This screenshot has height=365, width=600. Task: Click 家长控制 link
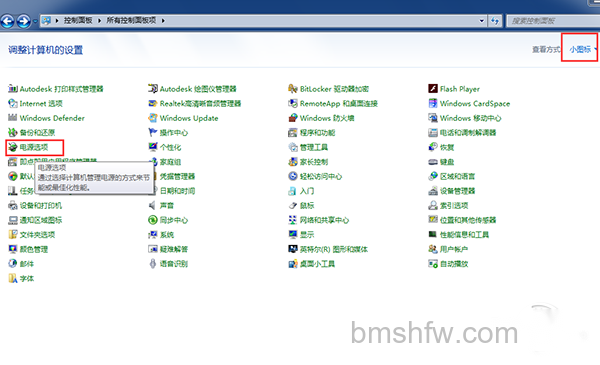point(314,162)
